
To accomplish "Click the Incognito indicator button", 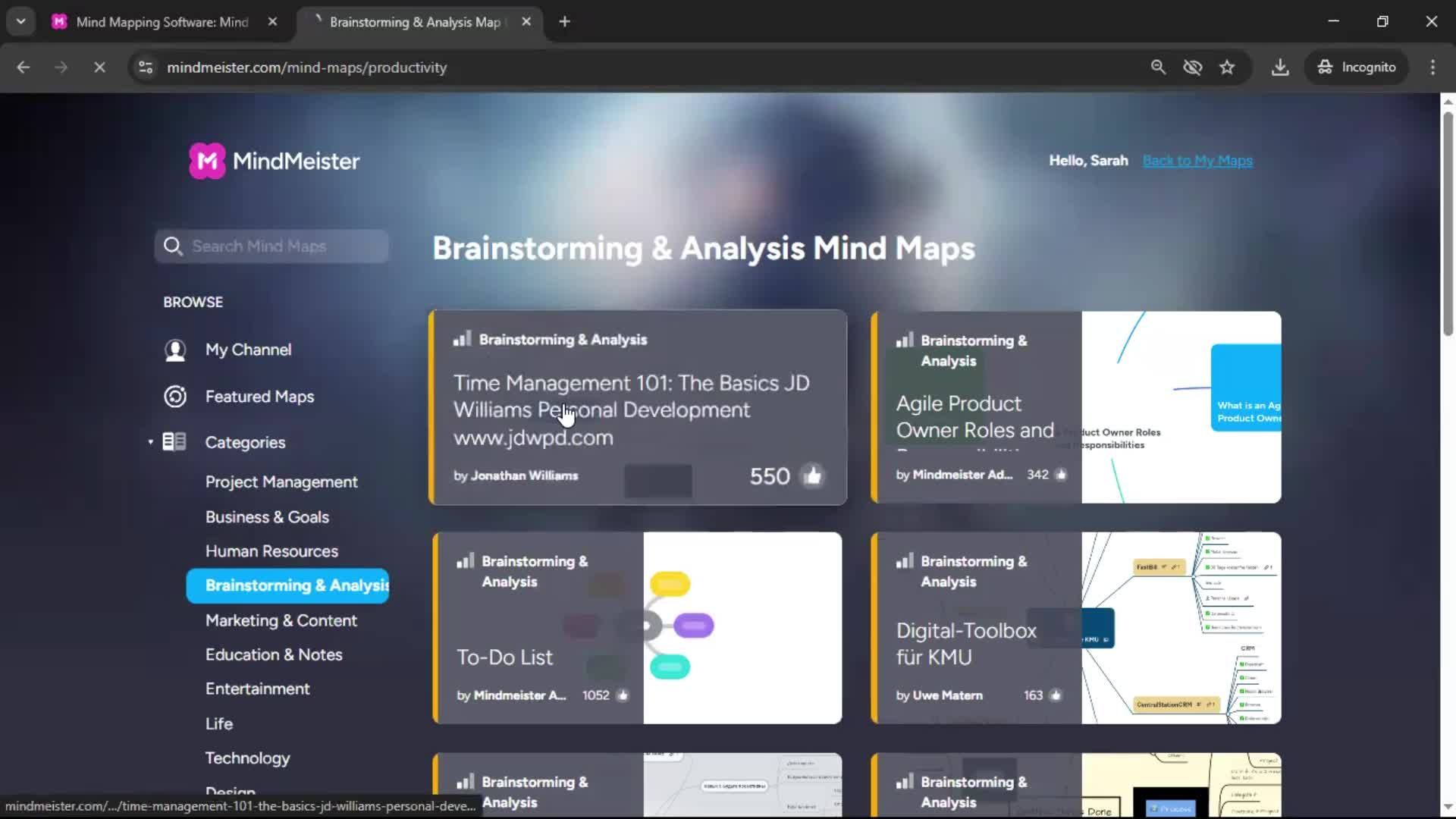I will [x=1357, y=67].
